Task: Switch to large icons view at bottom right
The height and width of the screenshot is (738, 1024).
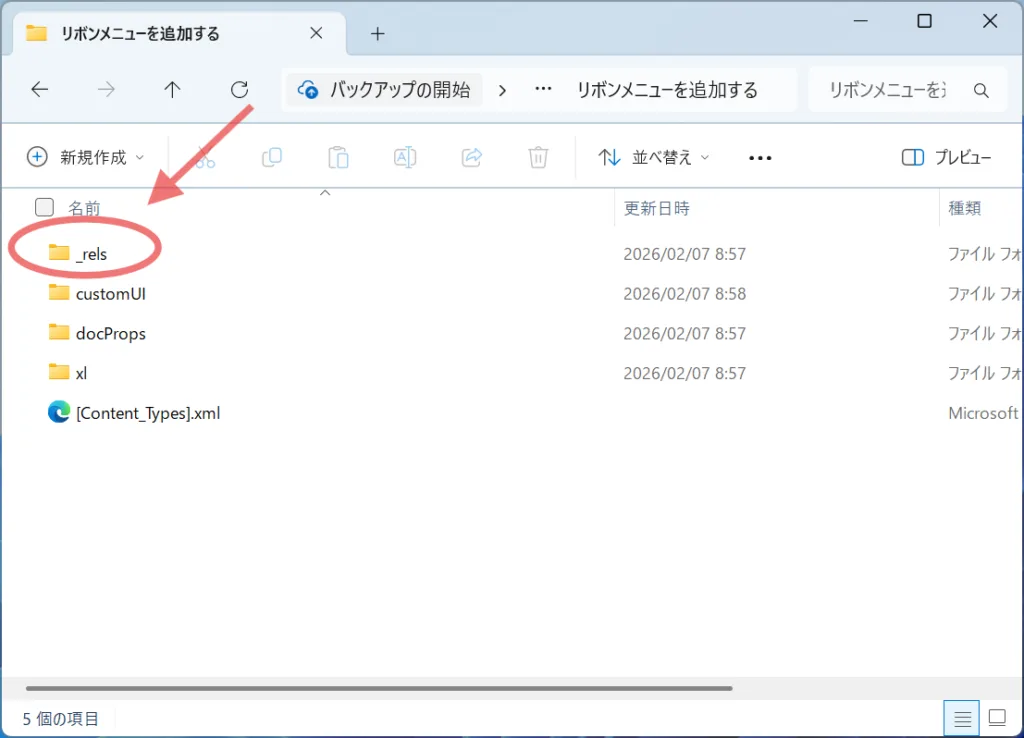Action: click(x=996, y=717)
